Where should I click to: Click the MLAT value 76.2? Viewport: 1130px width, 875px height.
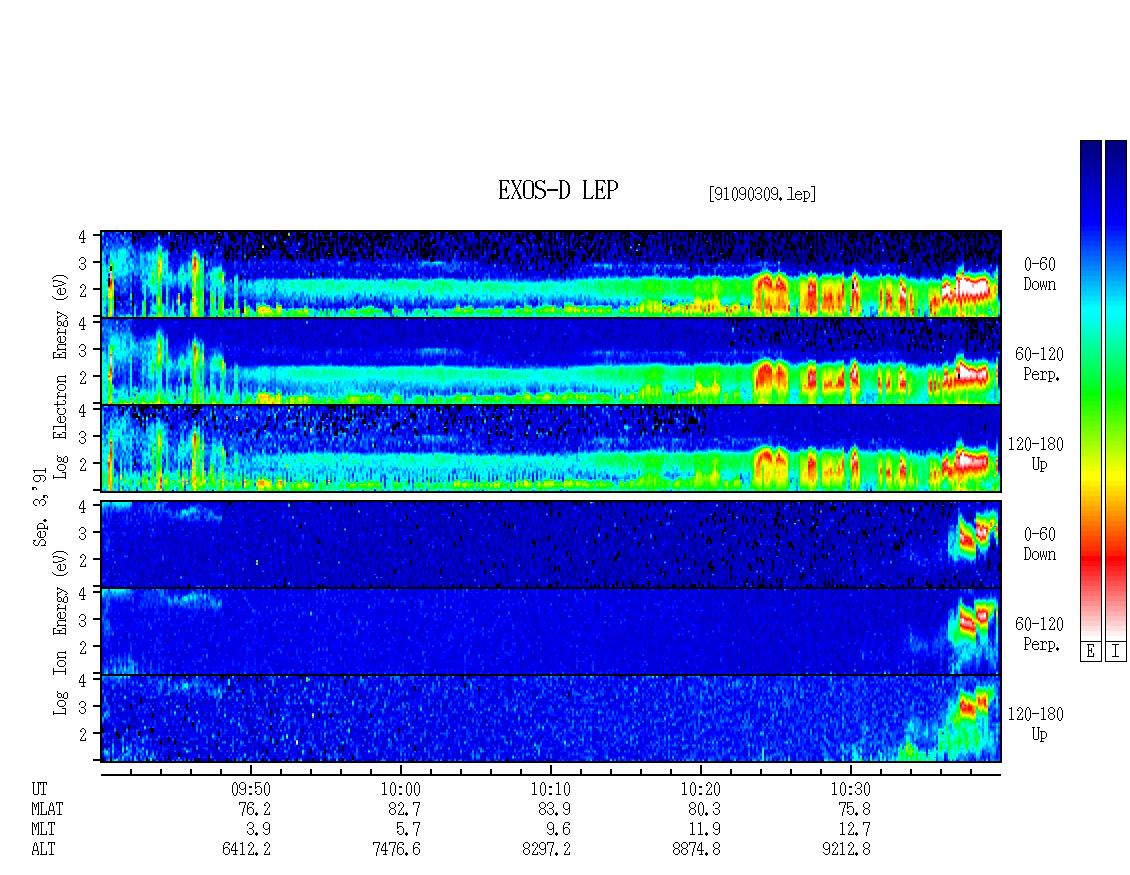click(254, 809)
